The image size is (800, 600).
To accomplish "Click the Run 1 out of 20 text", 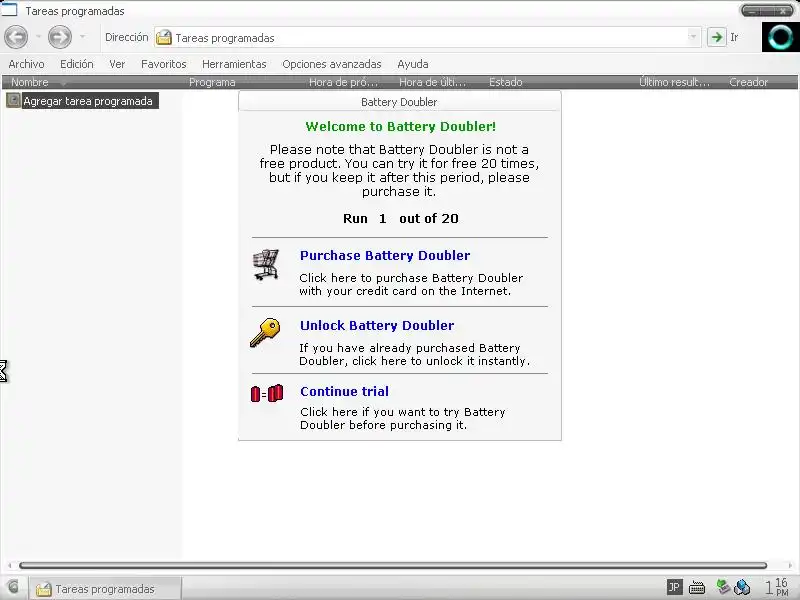I will coord(401,219).
